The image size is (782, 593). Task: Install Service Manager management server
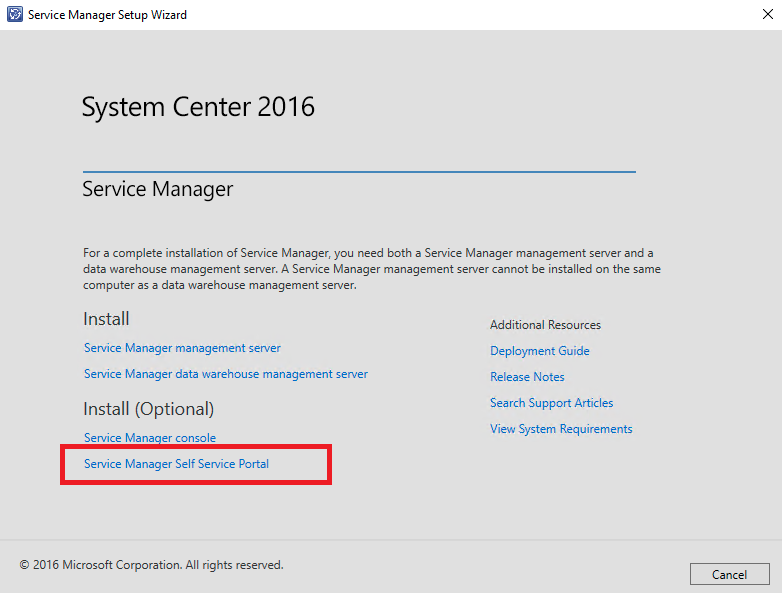[182, 348]
